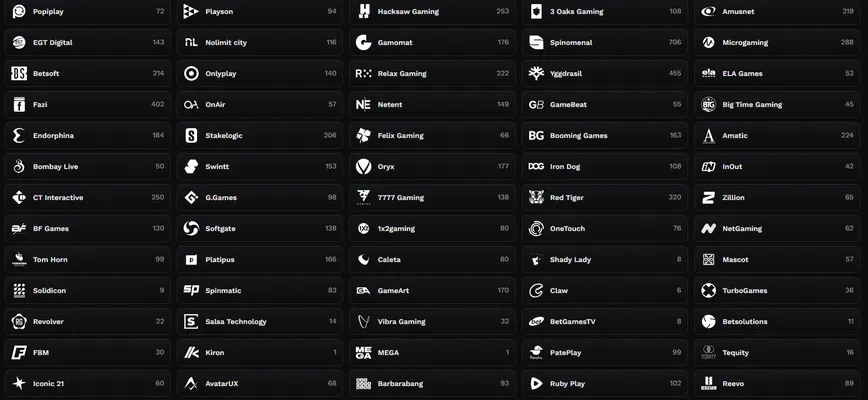Click the Felix Gaming clover icon
868x400 pixels.
364,135
